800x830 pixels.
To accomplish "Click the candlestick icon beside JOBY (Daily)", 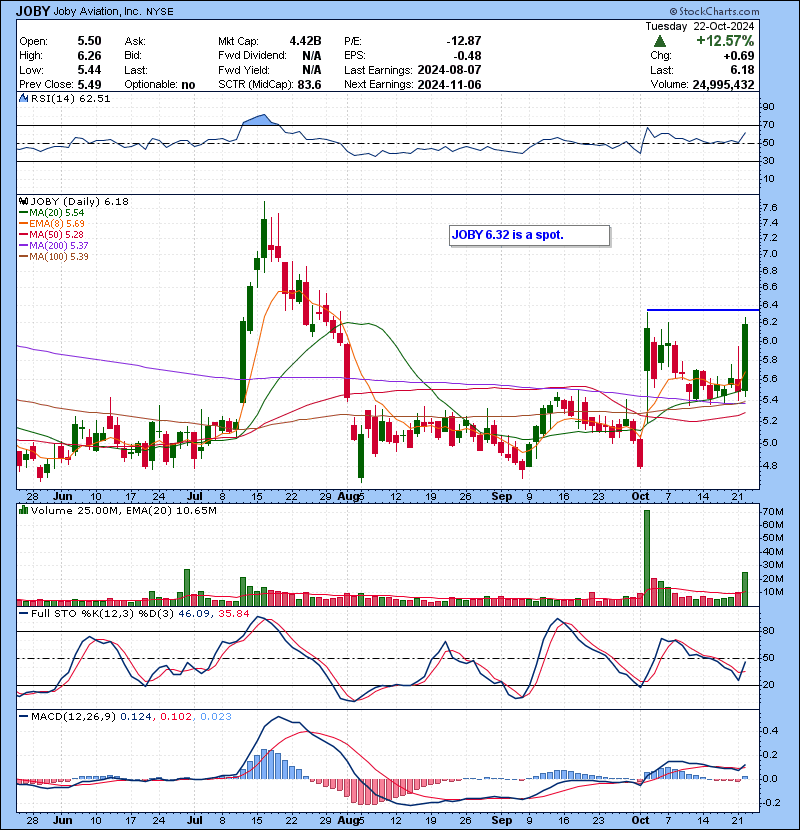I will tap(23, 201).
